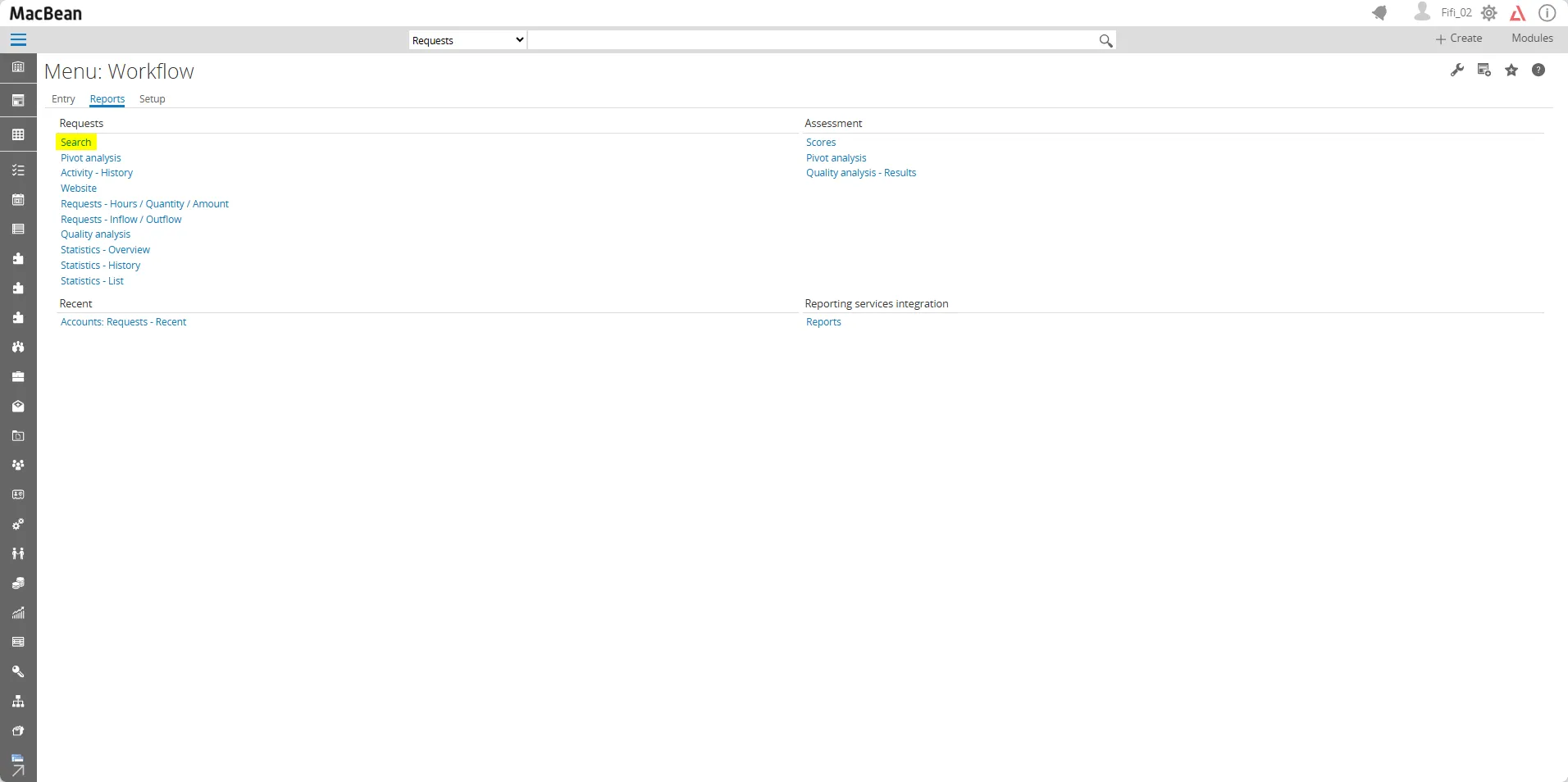Click the key icon in the sidebar
The image size is (1568, 782).
tap(18, 671)
